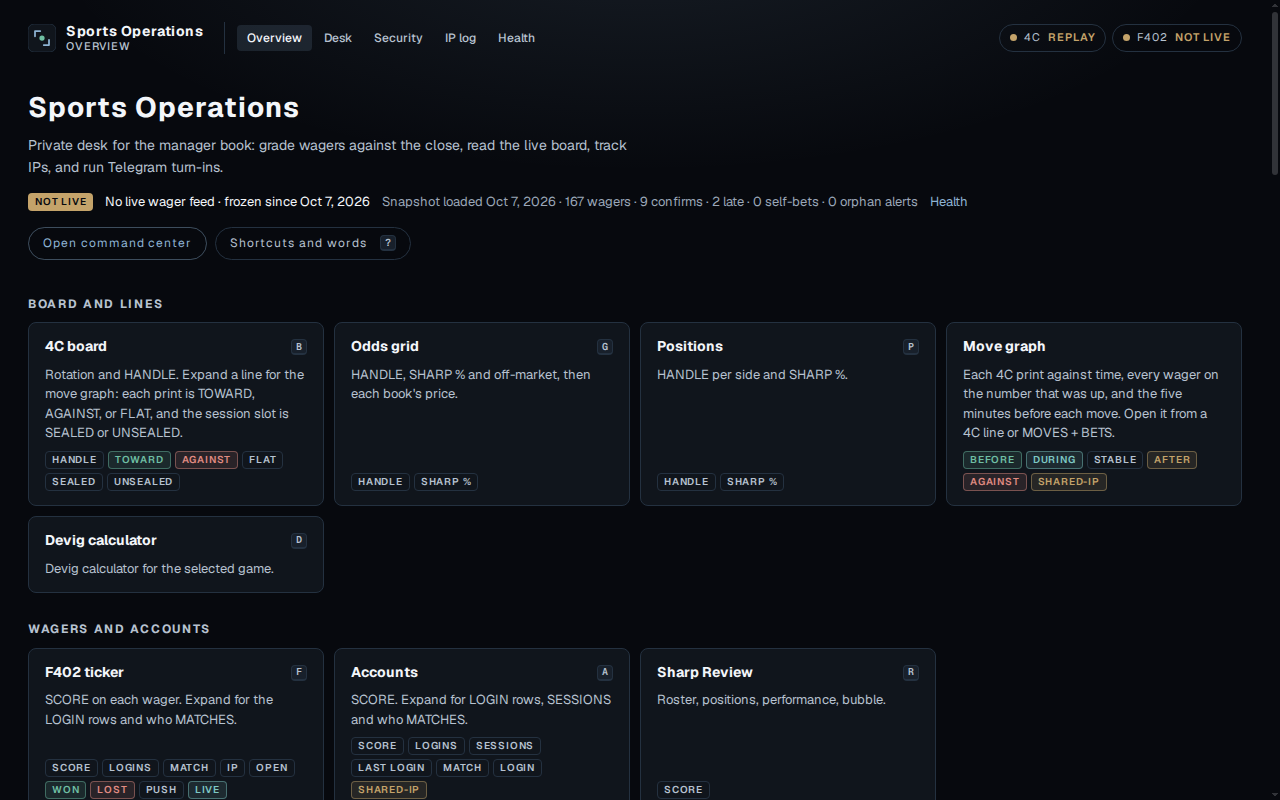
Task: Click the LOST tag on F402 ticker card
Action: [x=112, y=790]
